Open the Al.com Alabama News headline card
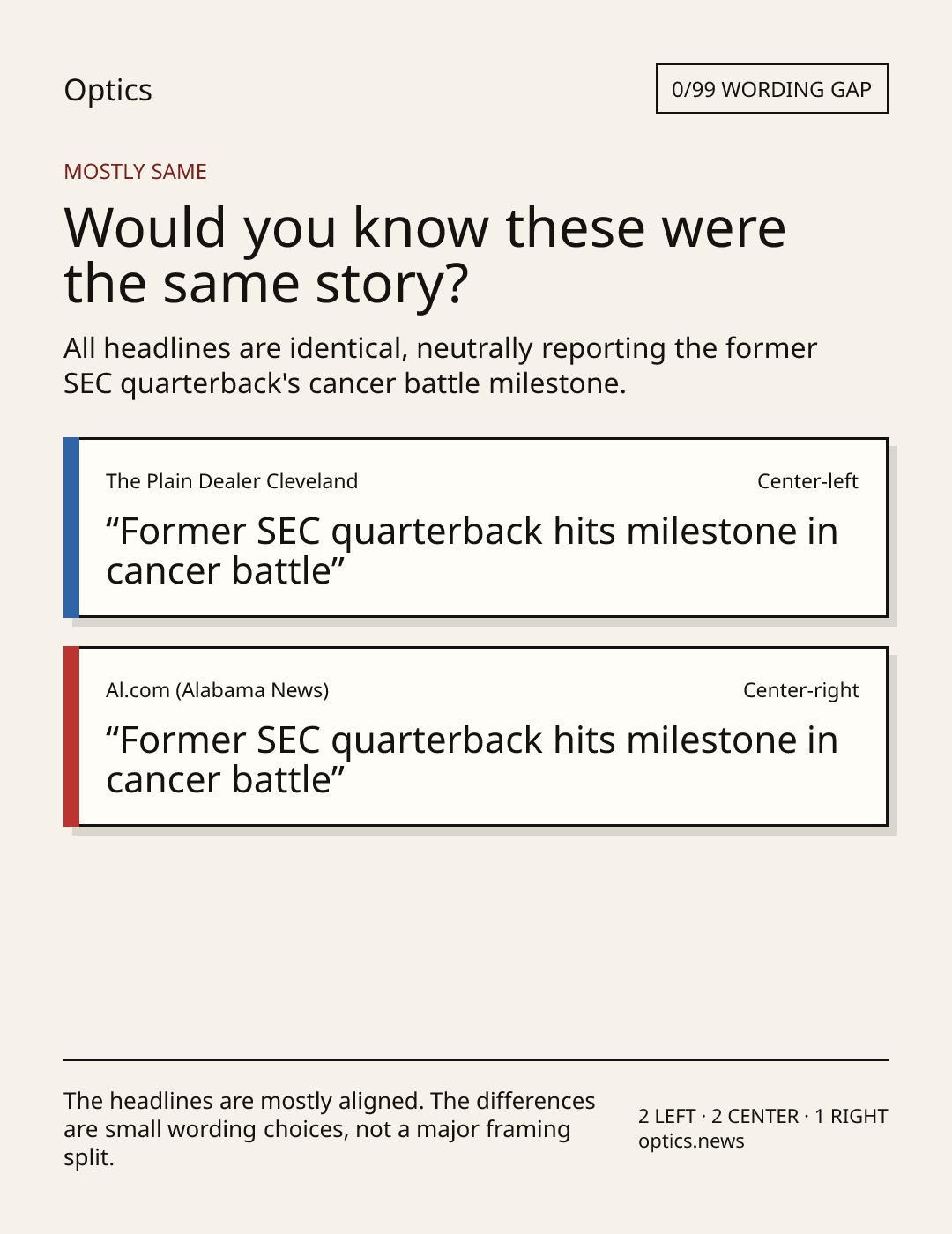 click(x=475, y=736)
